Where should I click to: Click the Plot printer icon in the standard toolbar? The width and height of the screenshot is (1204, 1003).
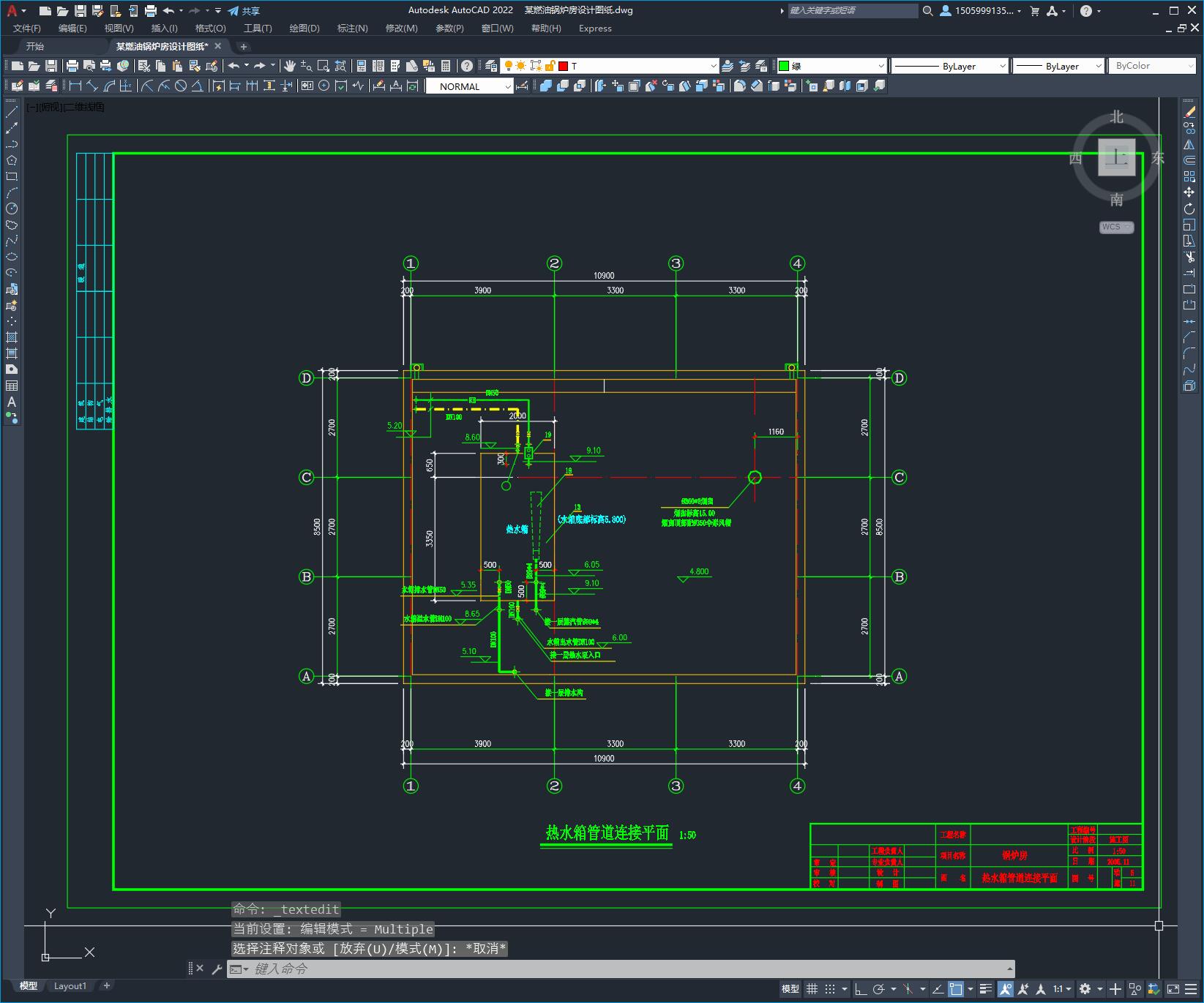click(72, 66)
